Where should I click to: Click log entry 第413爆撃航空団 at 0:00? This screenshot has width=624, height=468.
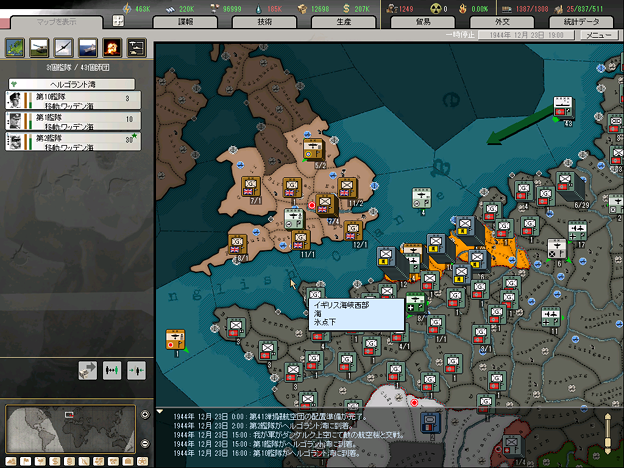point(270,417)
